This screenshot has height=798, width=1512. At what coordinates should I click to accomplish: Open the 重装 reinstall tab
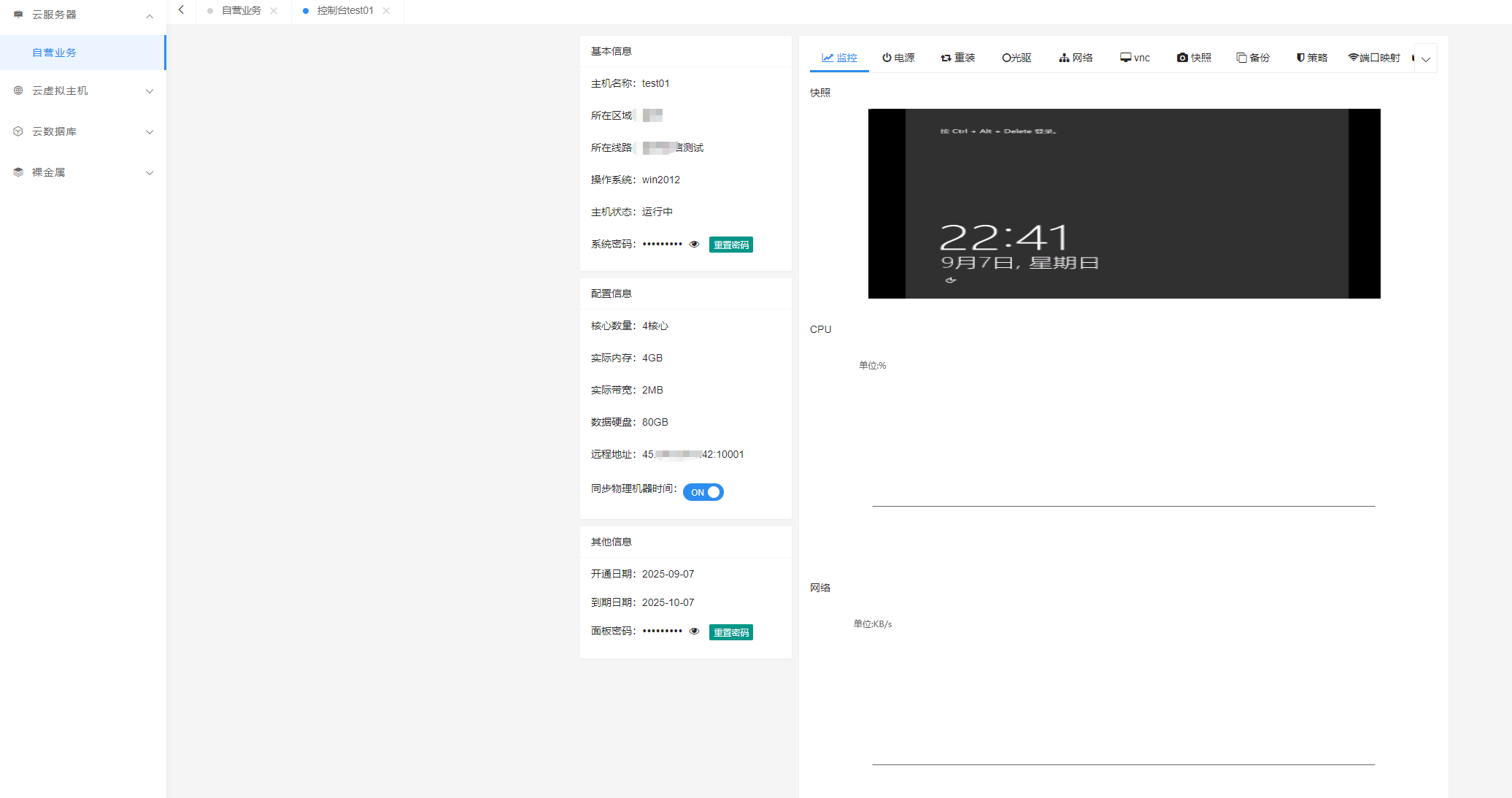(957, 58)
